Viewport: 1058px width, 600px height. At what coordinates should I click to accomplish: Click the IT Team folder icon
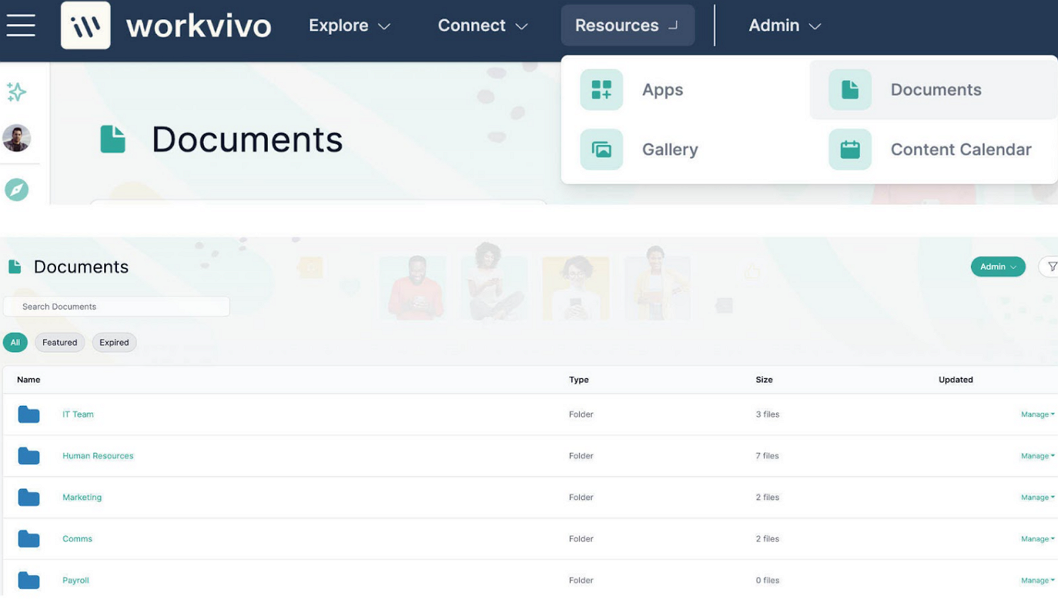click(28, 414)
